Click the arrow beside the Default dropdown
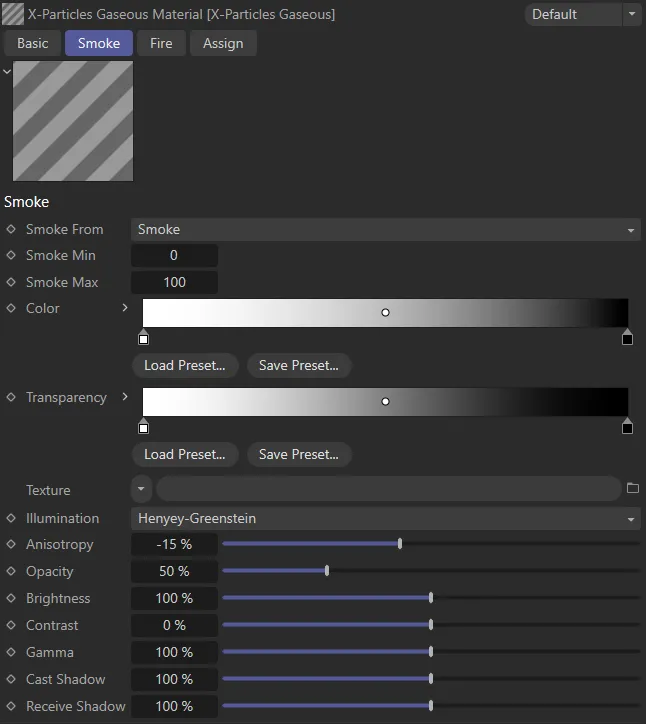Screen dimensions: 646x724 (632, 14)
